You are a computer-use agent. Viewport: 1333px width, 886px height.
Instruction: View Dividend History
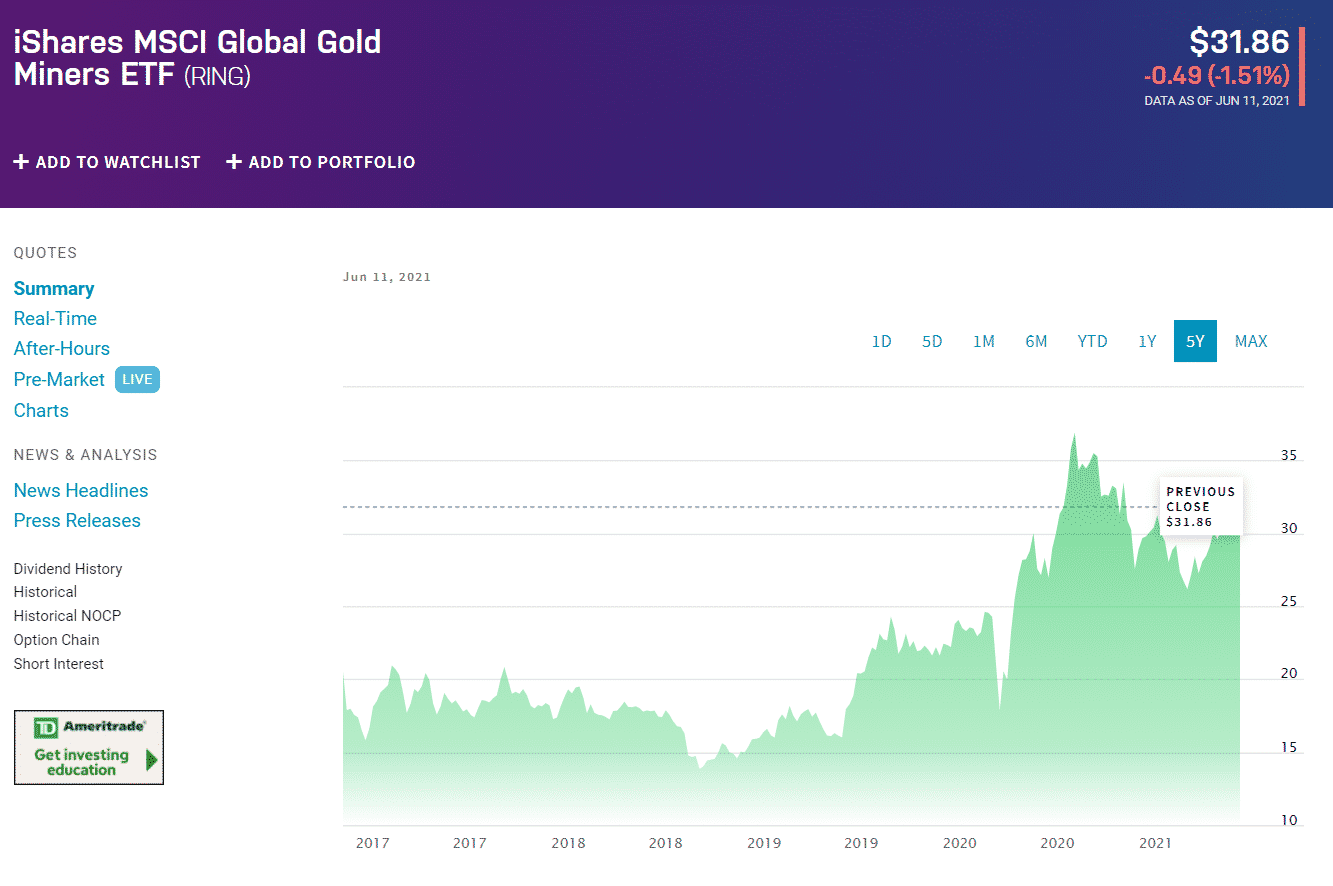(68, 569)
